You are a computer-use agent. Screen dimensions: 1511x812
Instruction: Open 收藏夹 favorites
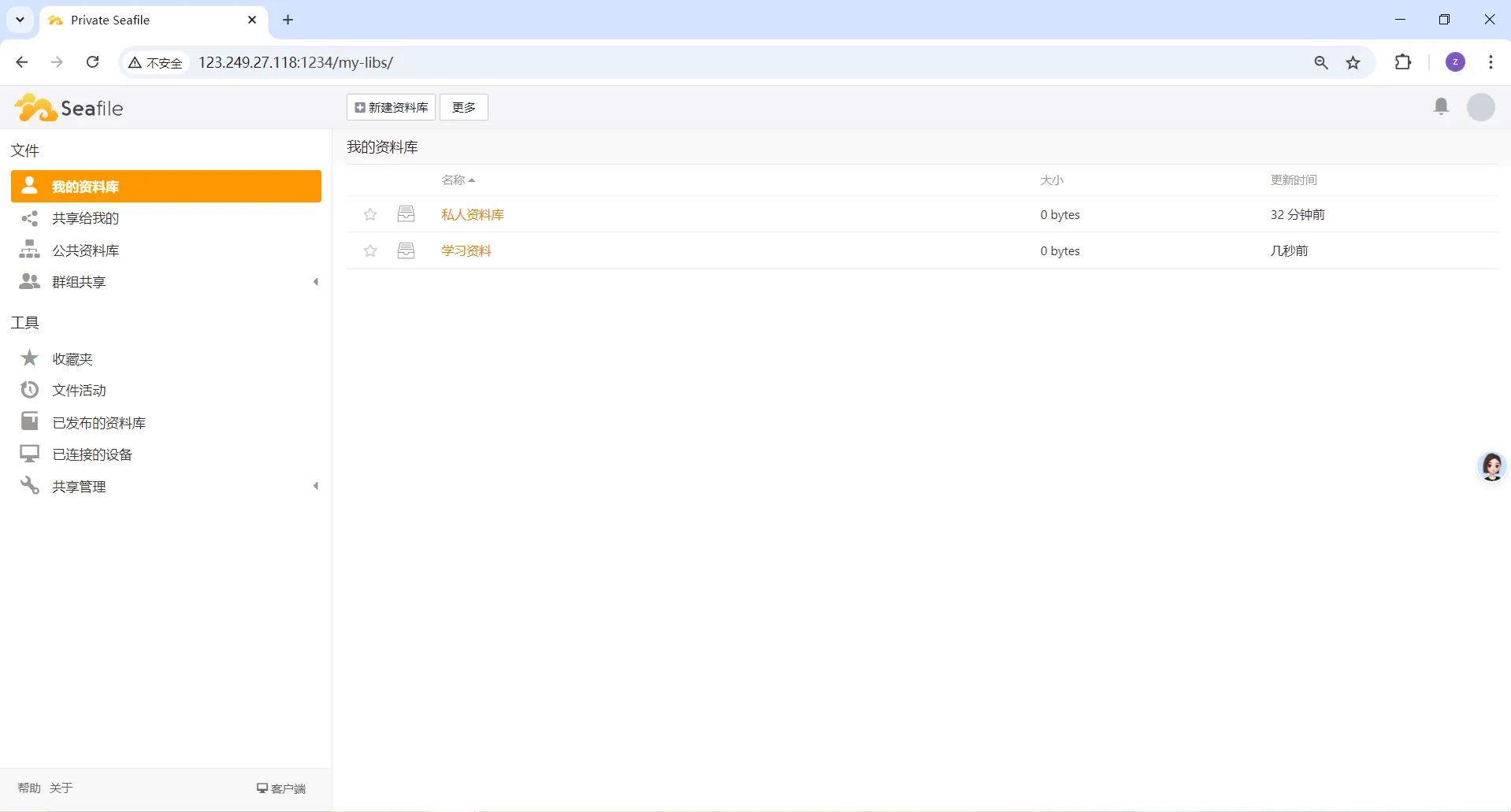(x=72, y=359)
